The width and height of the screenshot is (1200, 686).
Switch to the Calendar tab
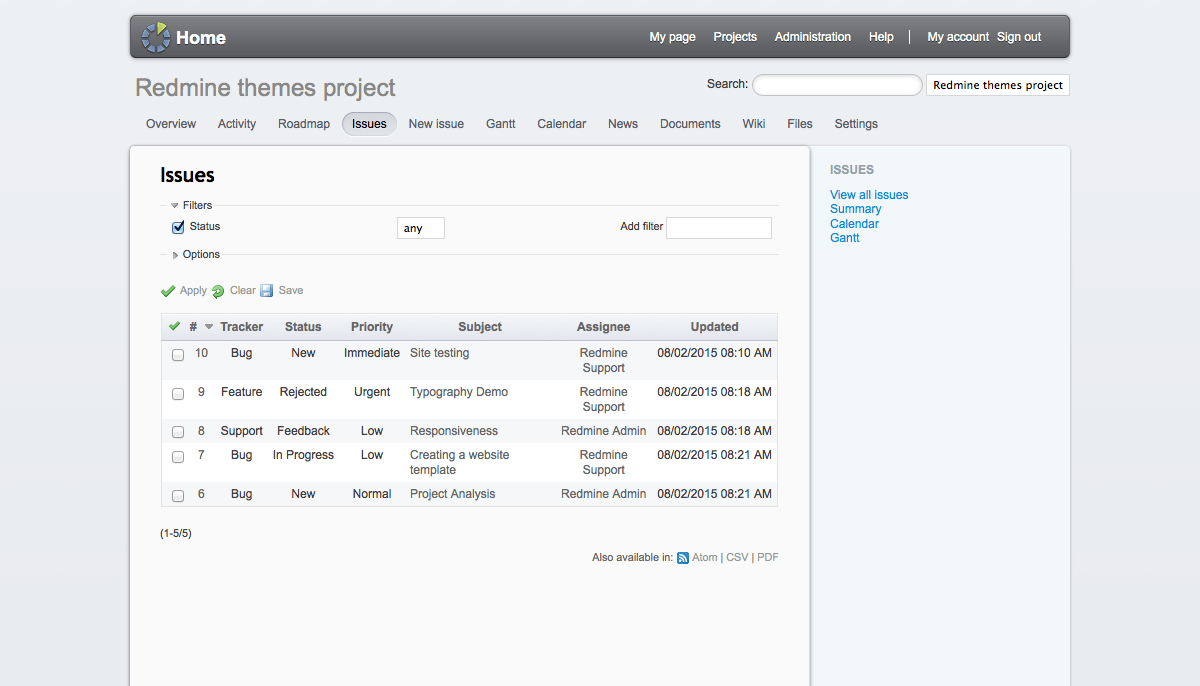pos(562,124)
